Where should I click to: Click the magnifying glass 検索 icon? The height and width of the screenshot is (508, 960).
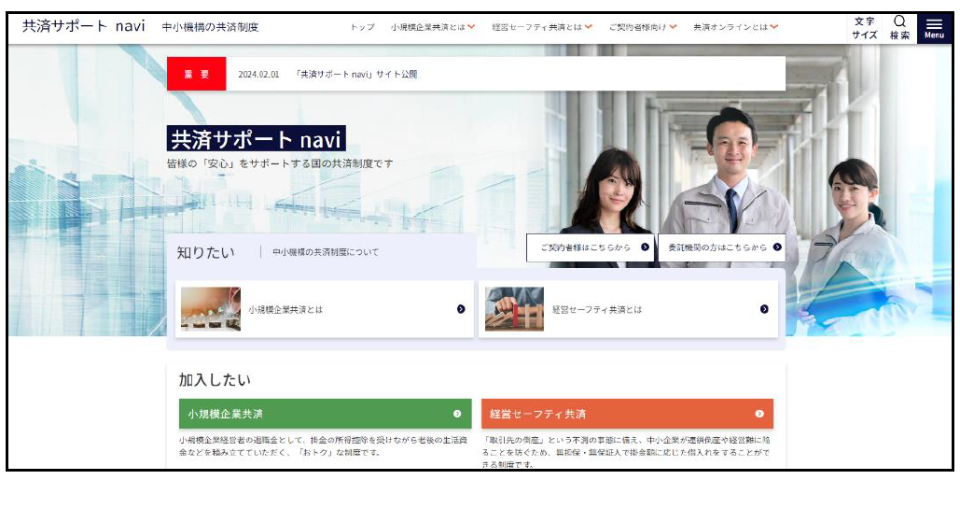pos(899,28)
